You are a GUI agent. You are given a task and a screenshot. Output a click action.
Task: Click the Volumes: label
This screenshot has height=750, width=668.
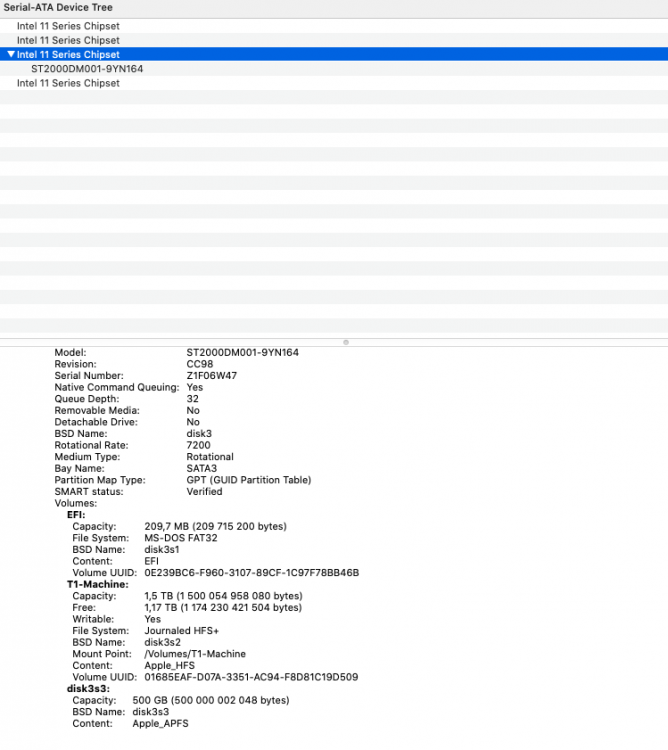coord(76,503)
